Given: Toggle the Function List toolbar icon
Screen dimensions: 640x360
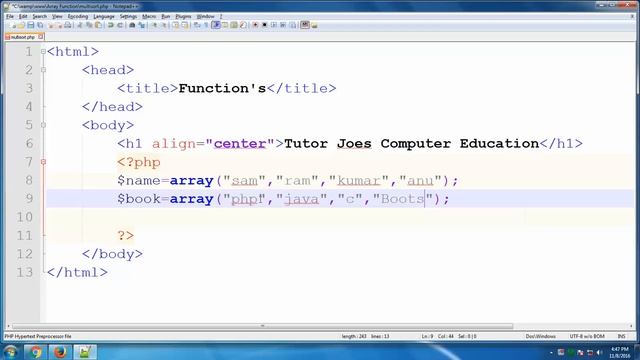Looking at the screenshot, I should [243, 25].
